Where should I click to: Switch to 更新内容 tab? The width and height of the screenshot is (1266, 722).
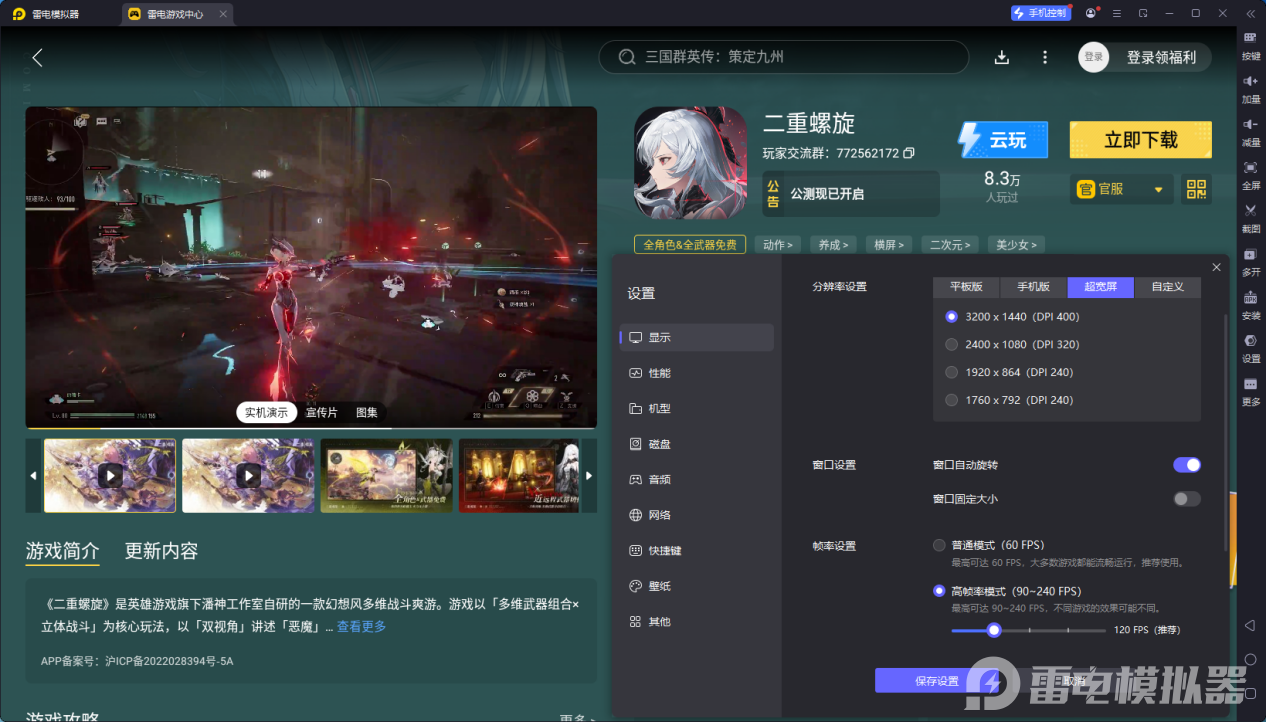(x=161, y=551)
